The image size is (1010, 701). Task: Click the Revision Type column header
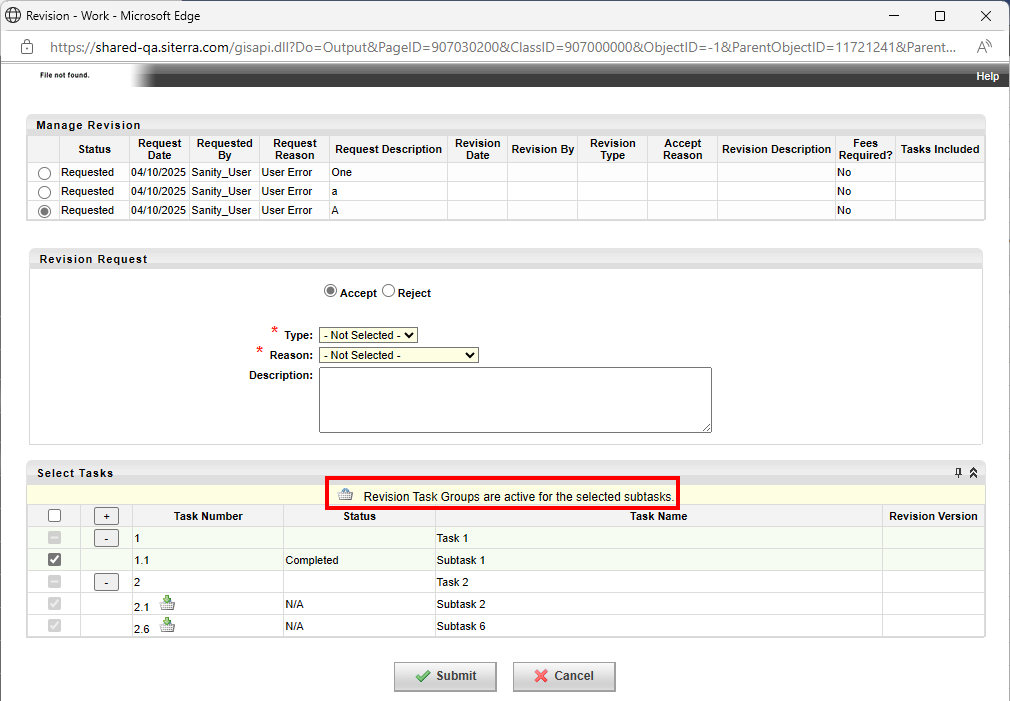click(x=613, y=149)
